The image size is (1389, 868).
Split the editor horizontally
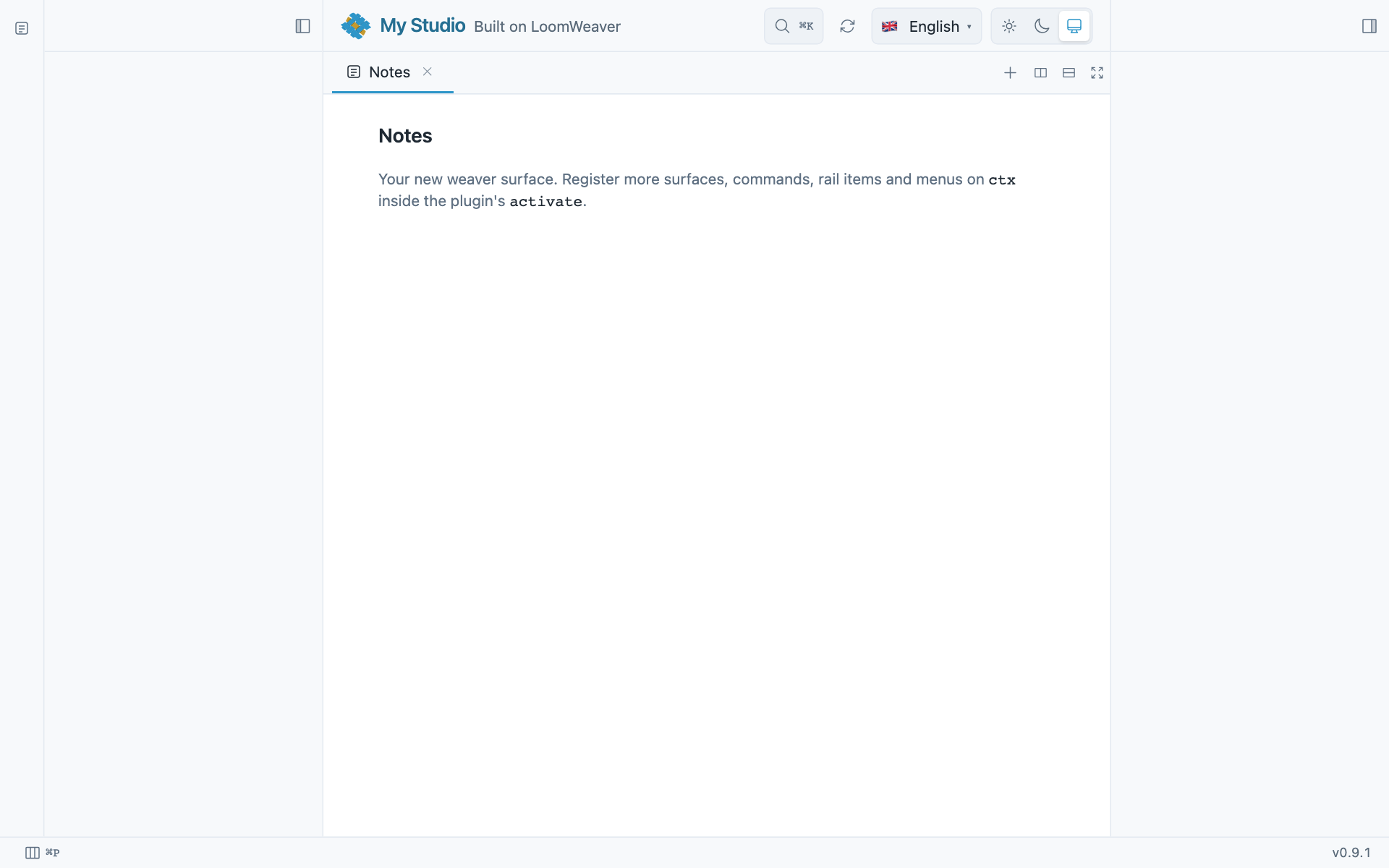click(x=1069, y=72)
